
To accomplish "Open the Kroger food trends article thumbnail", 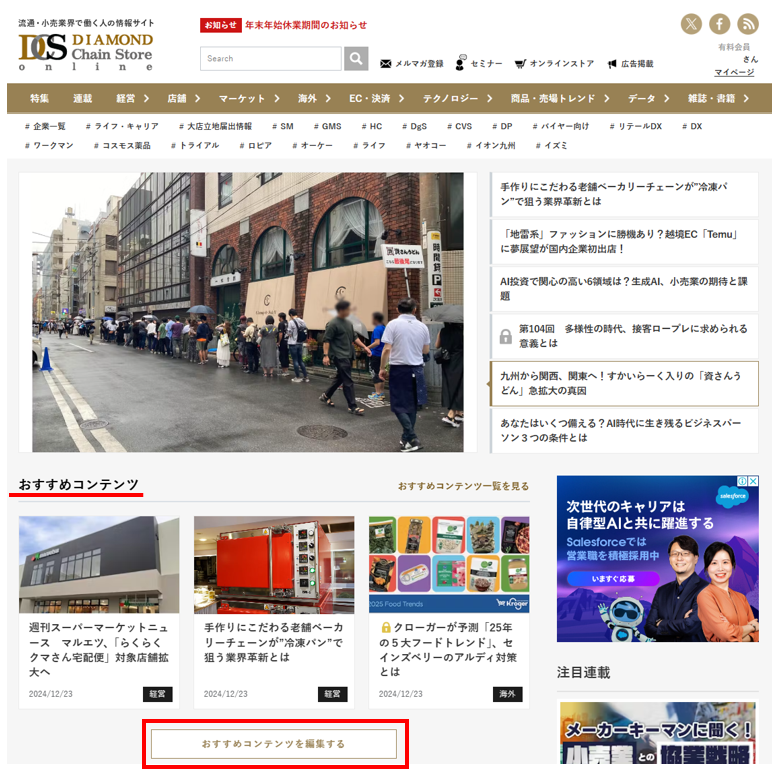I will point(448,564).
